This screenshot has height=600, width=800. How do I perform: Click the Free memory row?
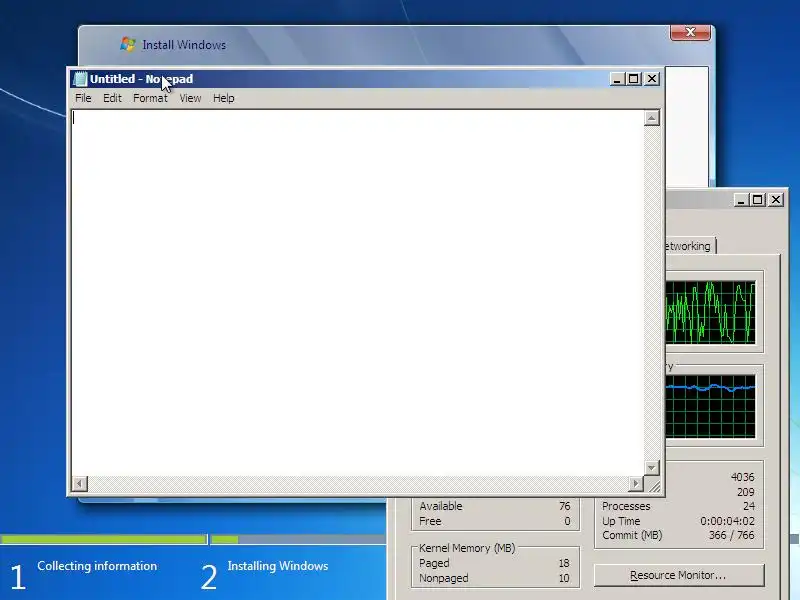click(494, 521)
